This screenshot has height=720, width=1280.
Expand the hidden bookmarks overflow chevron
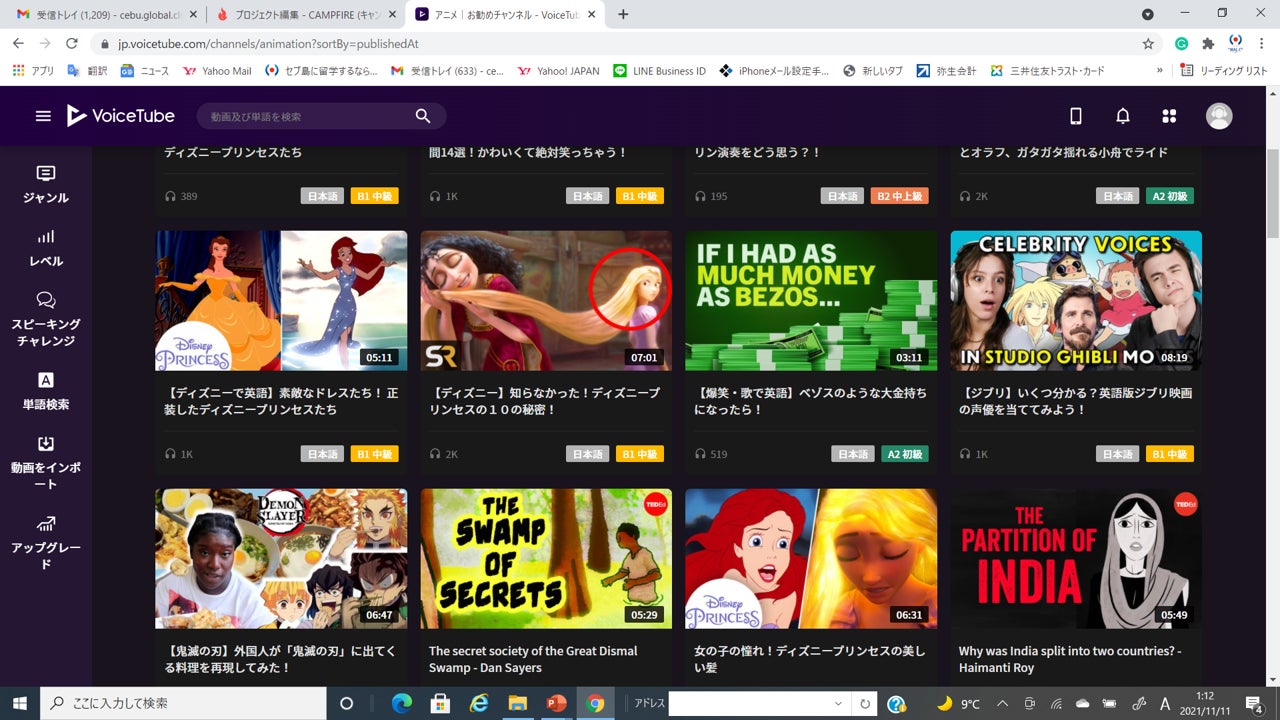click(1160, 71)
